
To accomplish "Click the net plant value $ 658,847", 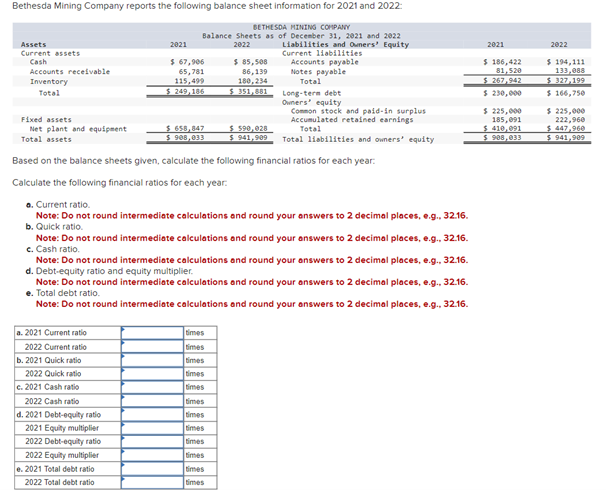I will click(x=185, y=128).
